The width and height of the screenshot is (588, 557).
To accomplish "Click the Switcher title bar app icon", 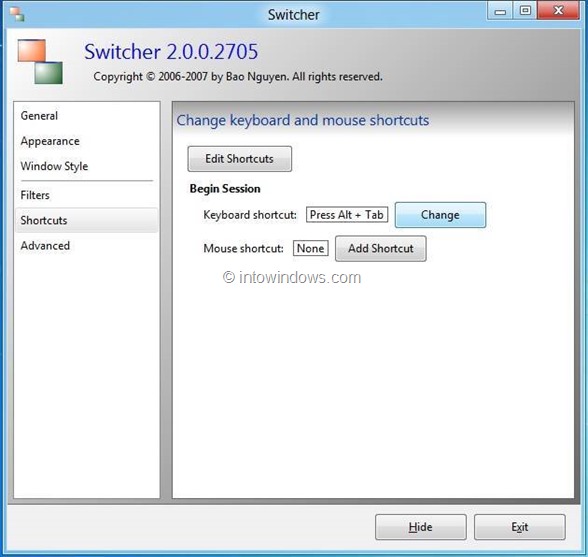I will (17, 14).
